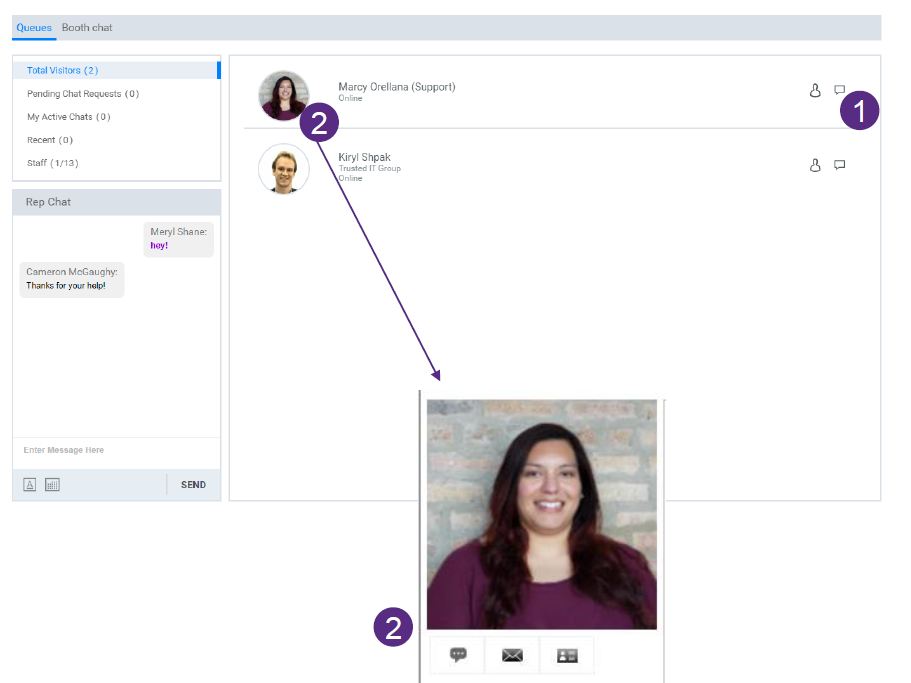Screen dimensions: 911x683
Task: Start chat with Marcy Orellana
Action: (x=840, y=89)
